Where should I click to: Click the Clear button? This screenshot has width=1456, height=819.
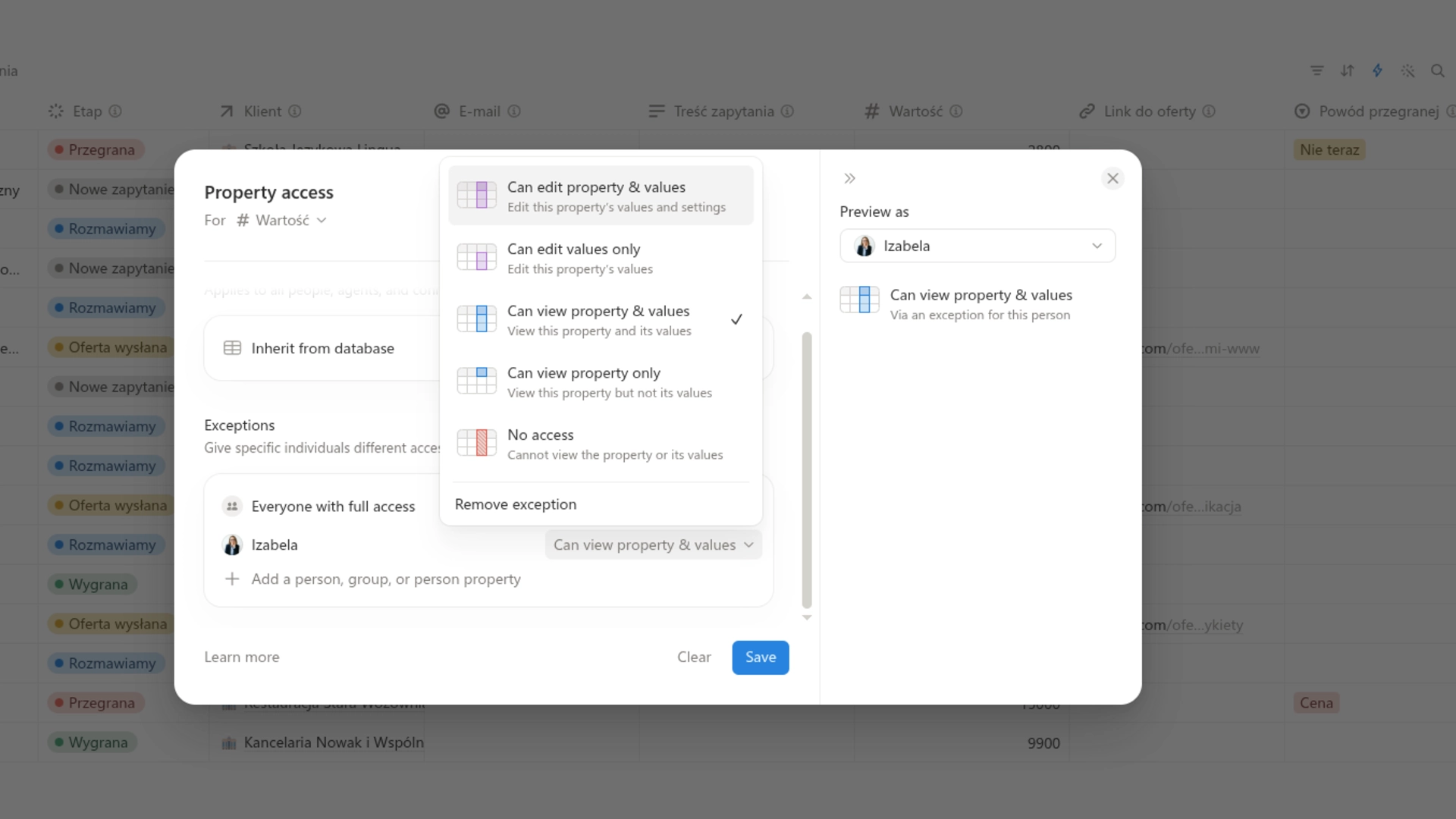pyautogui.click(x=694, y=657)
